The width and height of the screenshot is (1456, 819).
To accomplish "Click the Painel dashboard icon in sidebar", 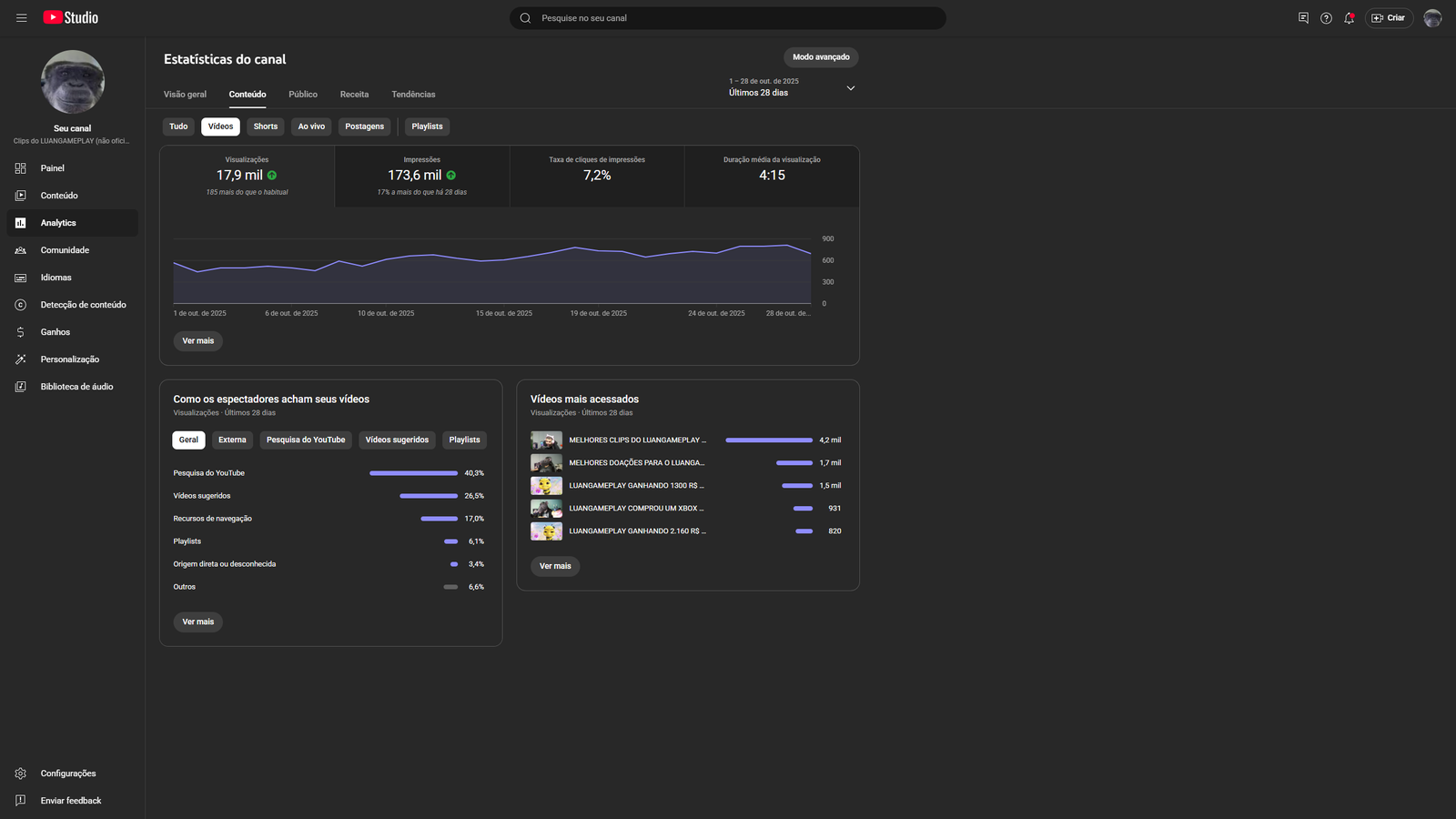I will pyautogui.click(x=21, y=168).
